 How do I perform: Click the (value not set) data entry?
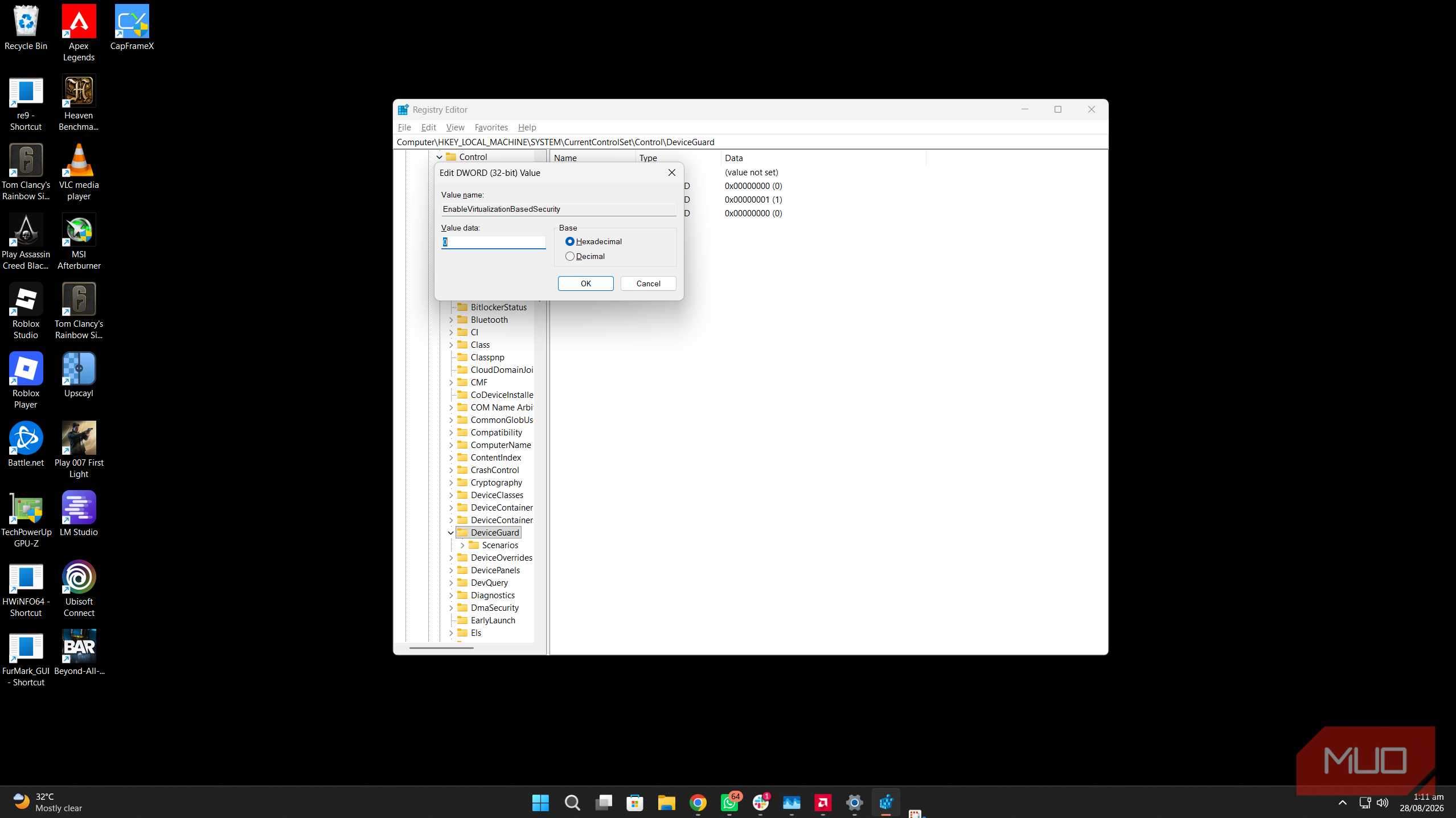click(751, 172)
